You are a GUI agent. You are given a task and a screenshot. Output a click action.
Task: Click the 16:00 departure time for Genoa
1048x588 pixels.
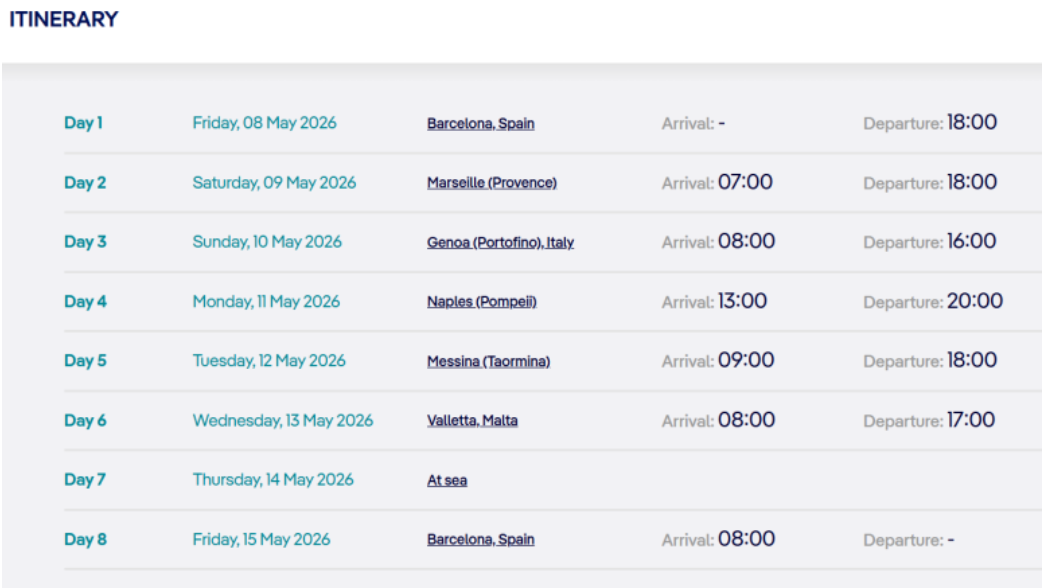(x=972, y=242)
